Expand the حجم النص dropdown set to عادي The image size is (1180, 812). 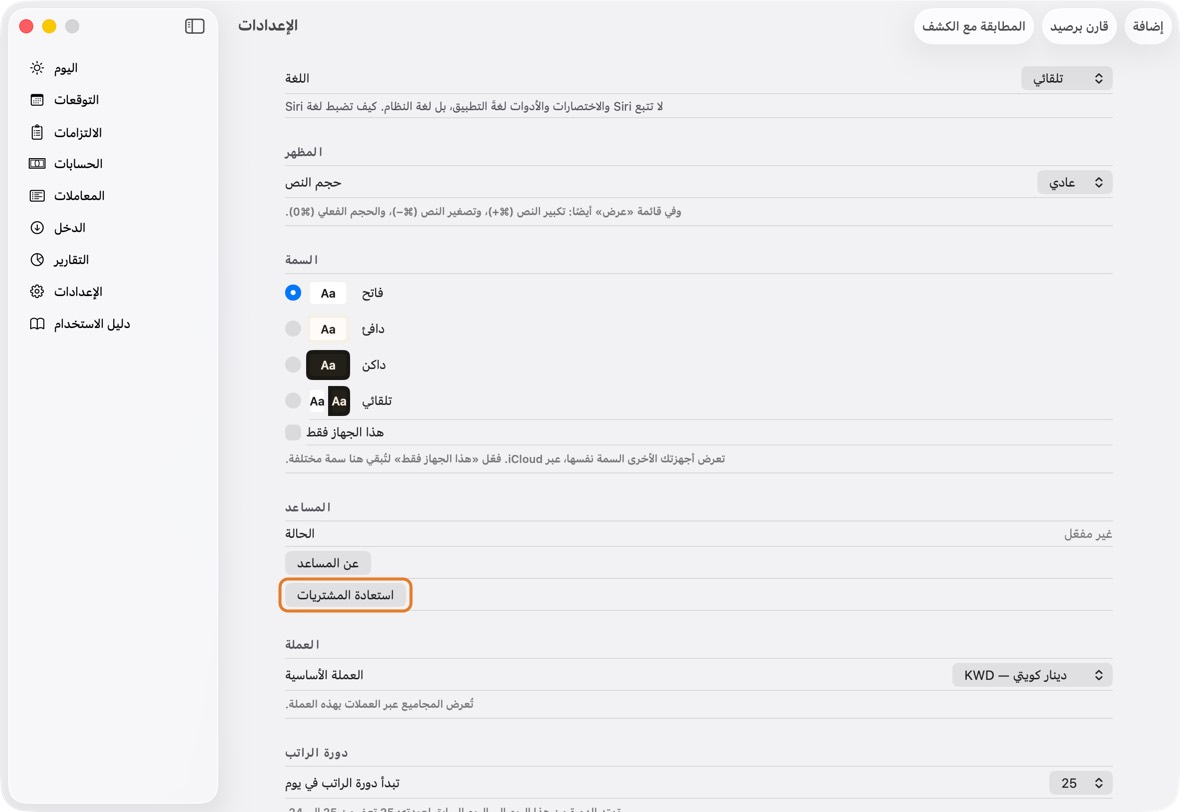coord(1075,183)
